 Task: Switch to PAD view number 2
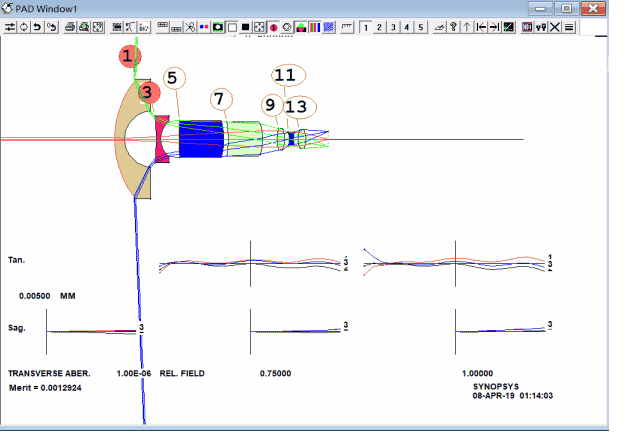[379, 27]
